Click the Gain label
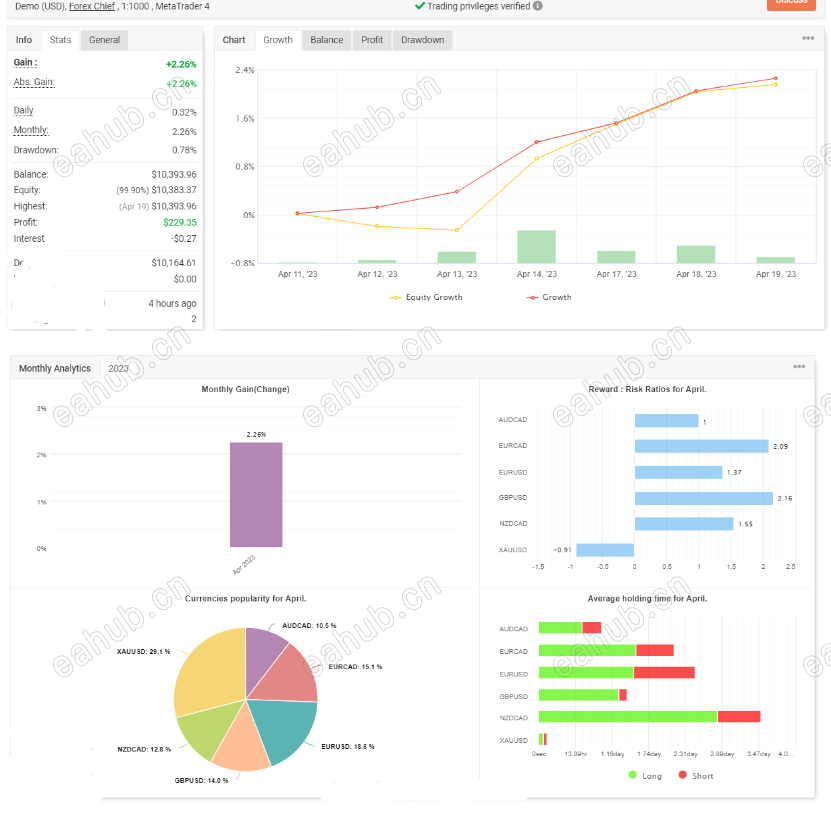 [x=25, y=63]
